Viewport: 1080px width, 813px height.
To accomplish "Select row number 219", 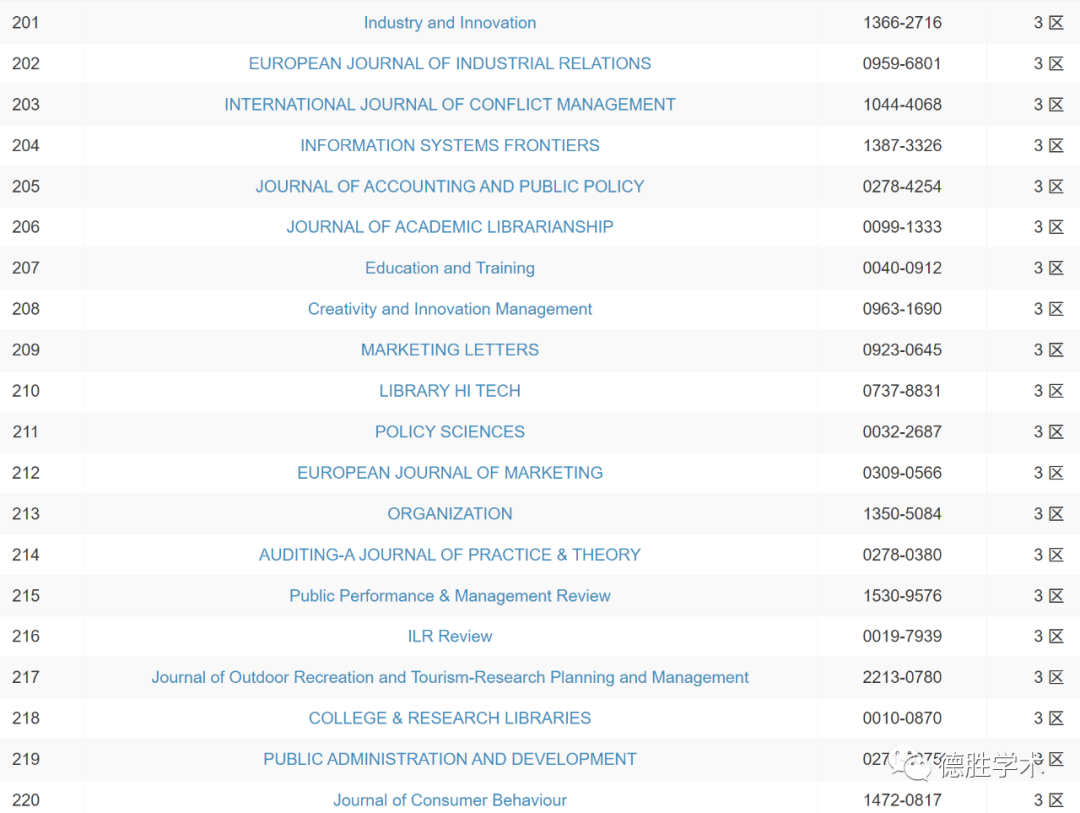I will point(25,759).
